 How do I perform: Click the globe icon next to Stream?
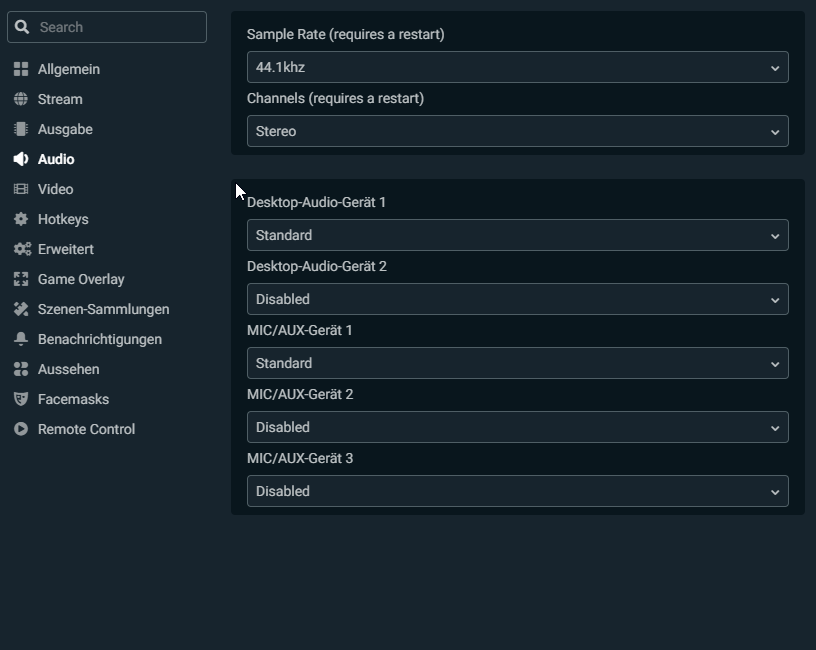click(x=20, y=99)
